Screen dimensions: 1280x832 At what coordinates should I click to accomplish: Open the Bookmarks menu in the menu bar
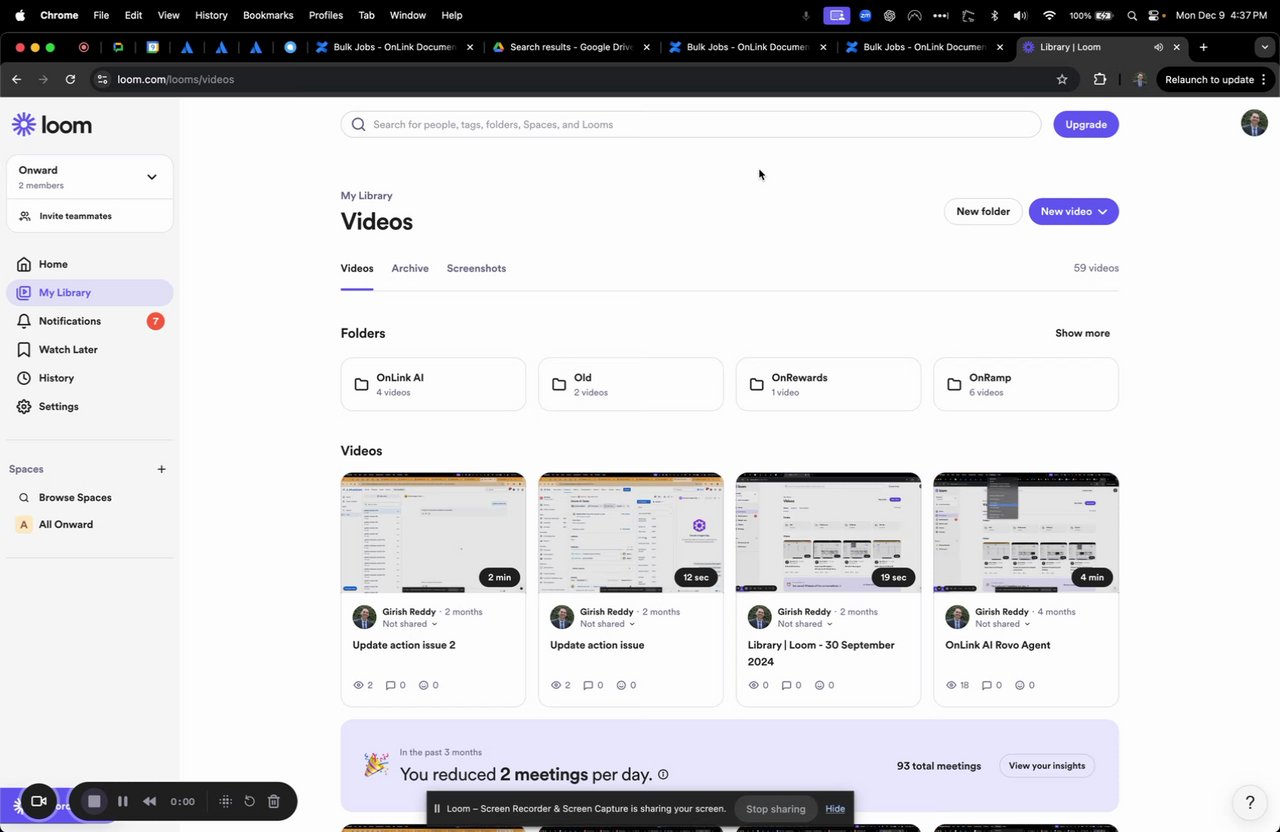[x=268, y=15]
